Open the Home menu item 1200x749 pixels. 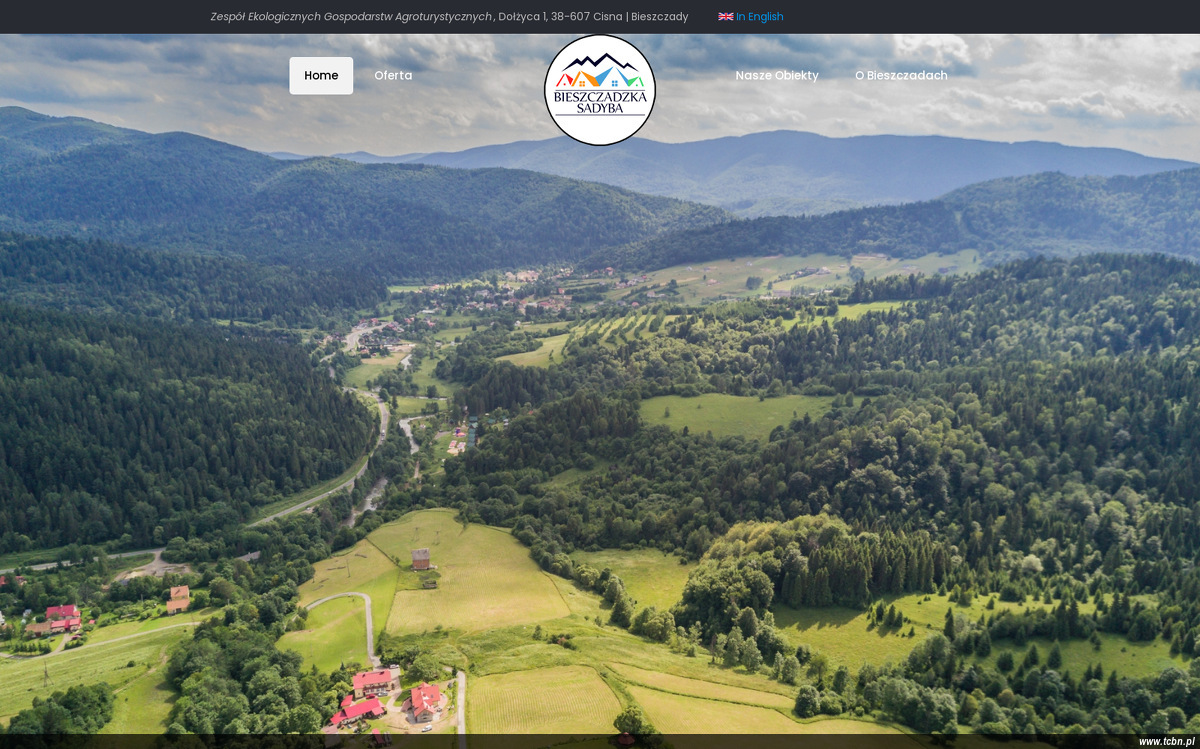click(x=321, y=76)
